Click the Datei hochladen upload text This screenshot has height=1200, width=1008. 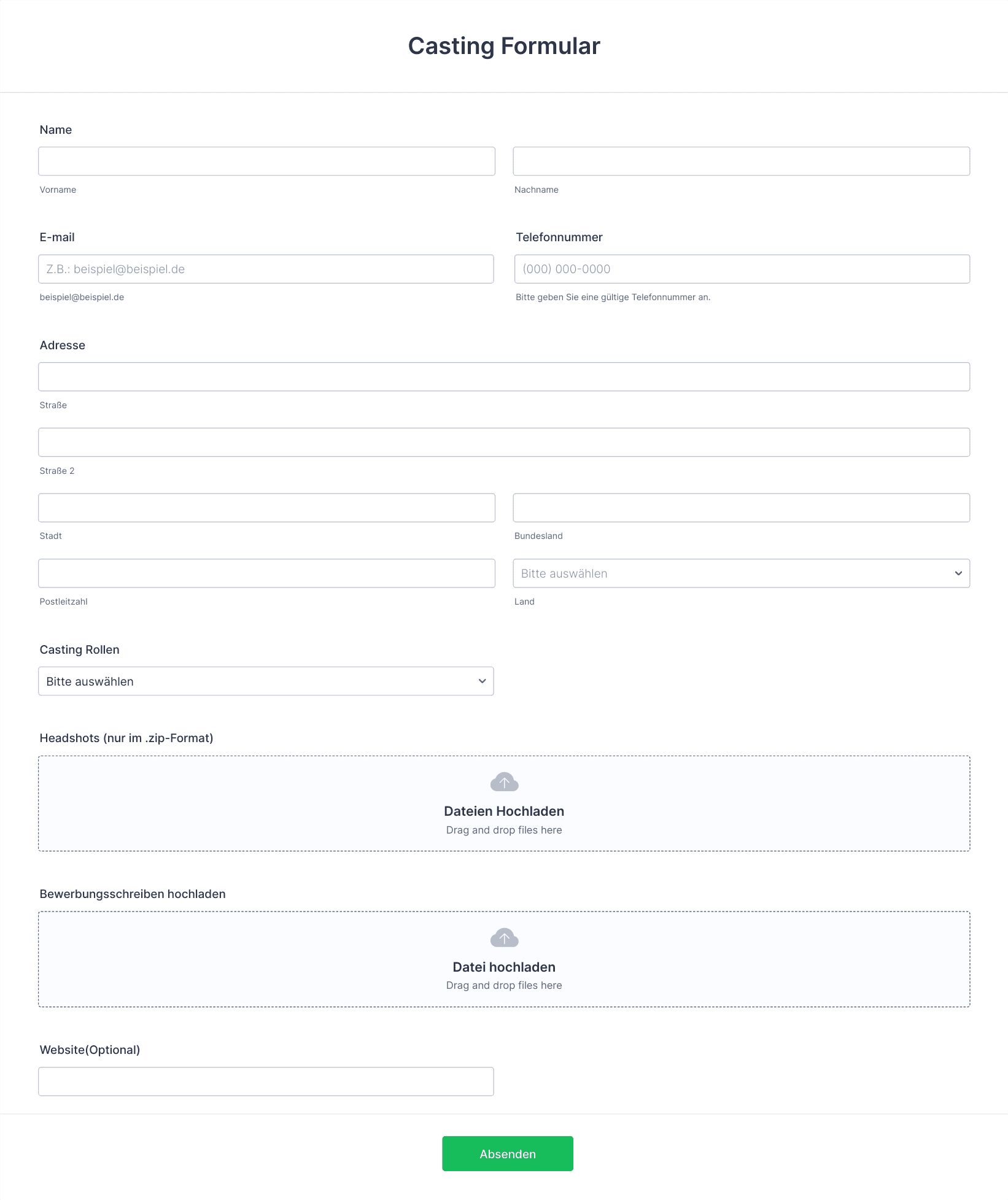[x=504, y=967]
